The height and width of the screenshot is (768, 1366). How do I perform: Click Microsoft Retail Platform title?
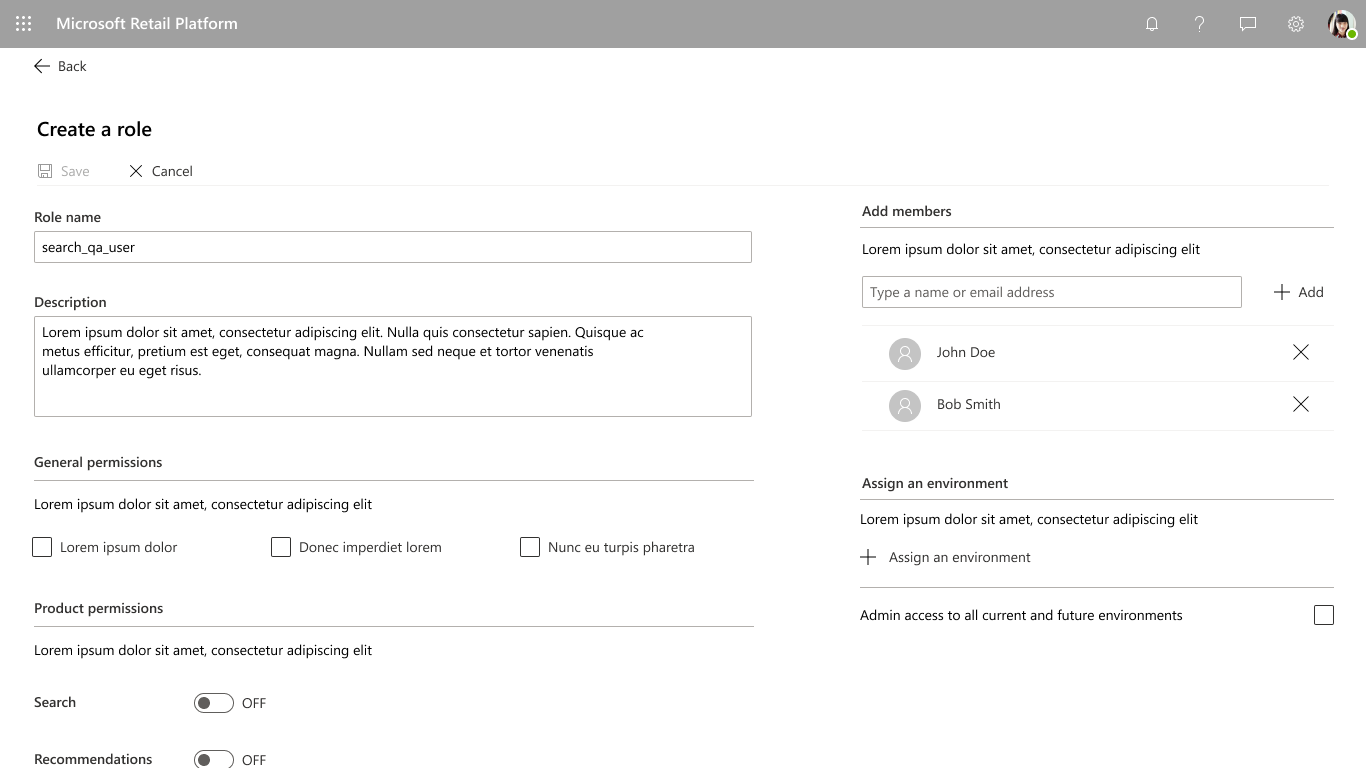(147, 23)
